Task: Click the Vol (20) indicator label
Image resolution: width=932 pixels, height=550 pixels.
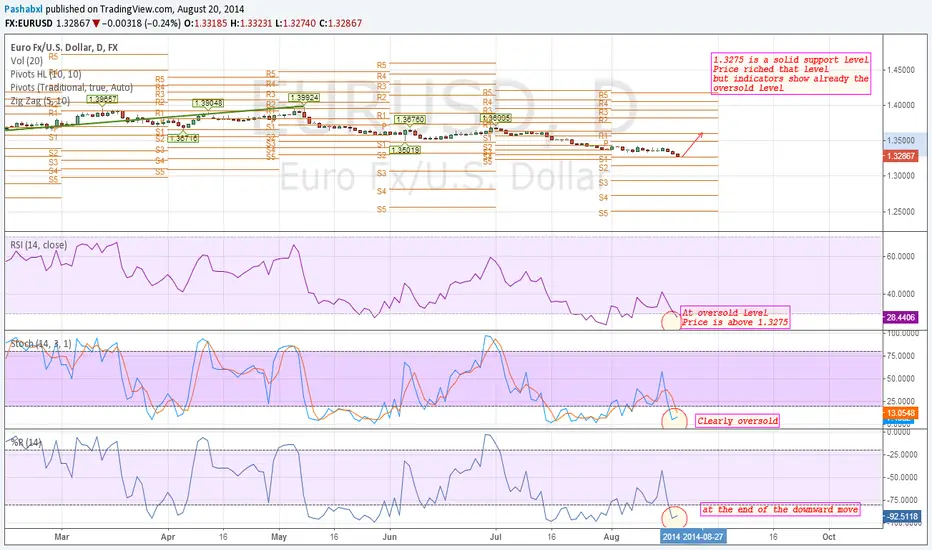Action: [27, 61]
